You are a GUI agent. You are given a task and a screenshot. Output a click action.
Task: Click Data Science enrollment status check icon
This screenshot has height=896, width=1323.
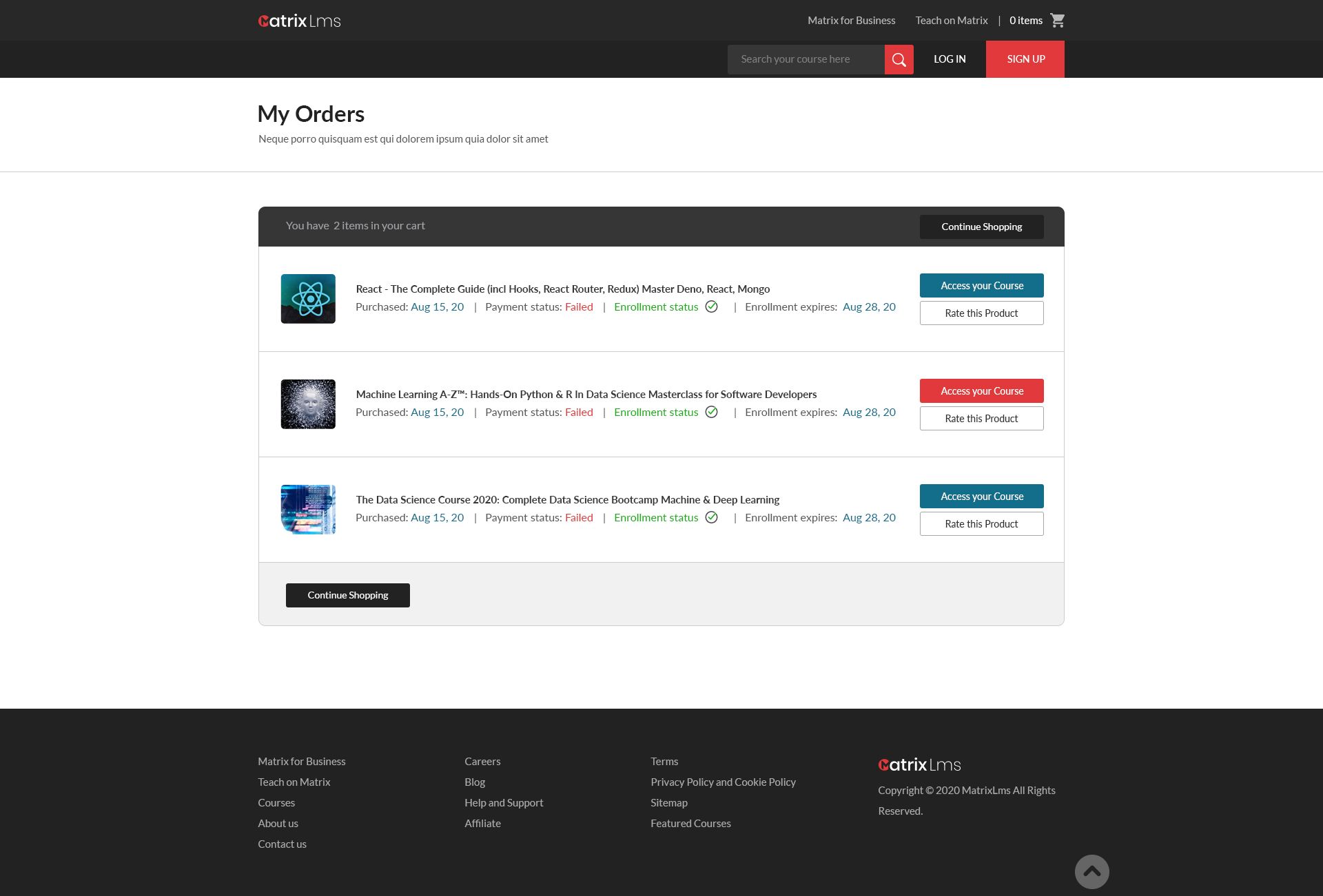(x=712, y=518)
